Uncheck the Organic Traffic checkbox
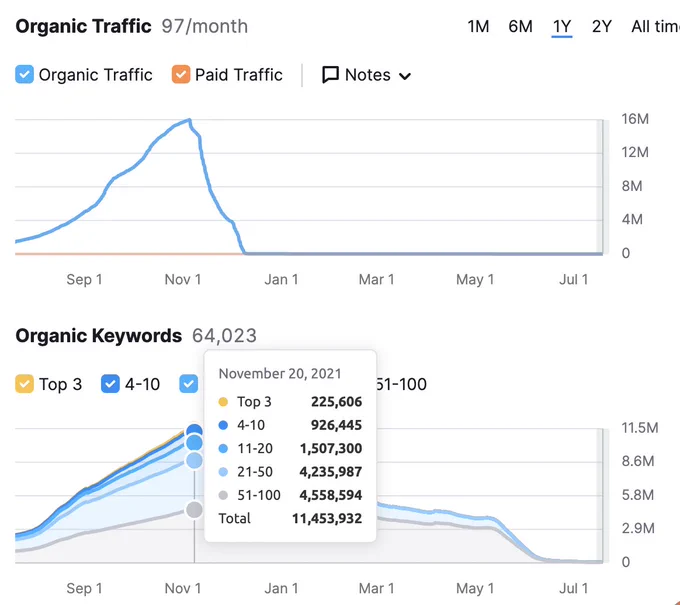 [24, 74]
